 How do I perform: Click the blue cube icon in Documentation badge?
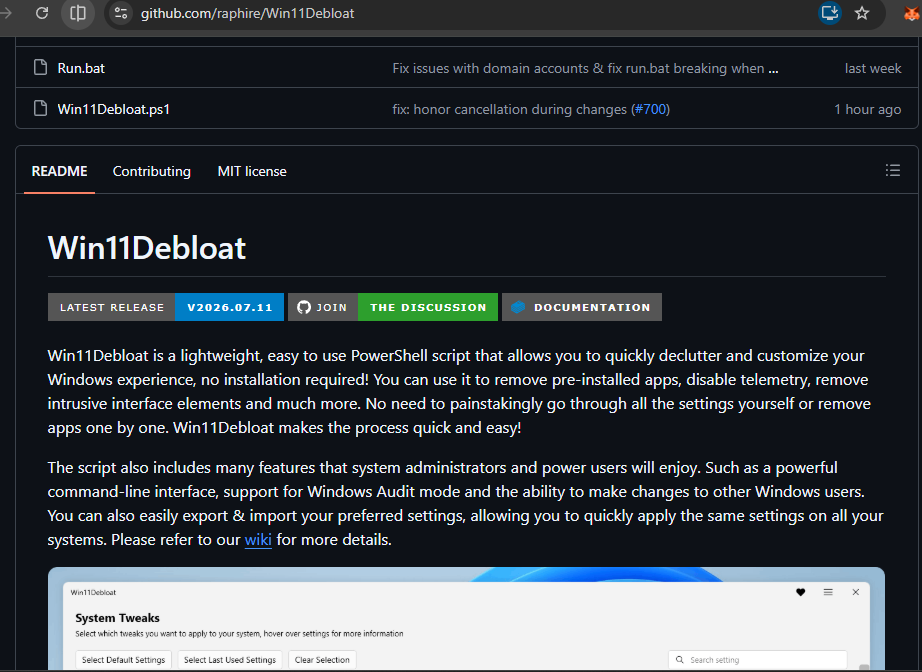pyautogui.click(x=518, y=307)
